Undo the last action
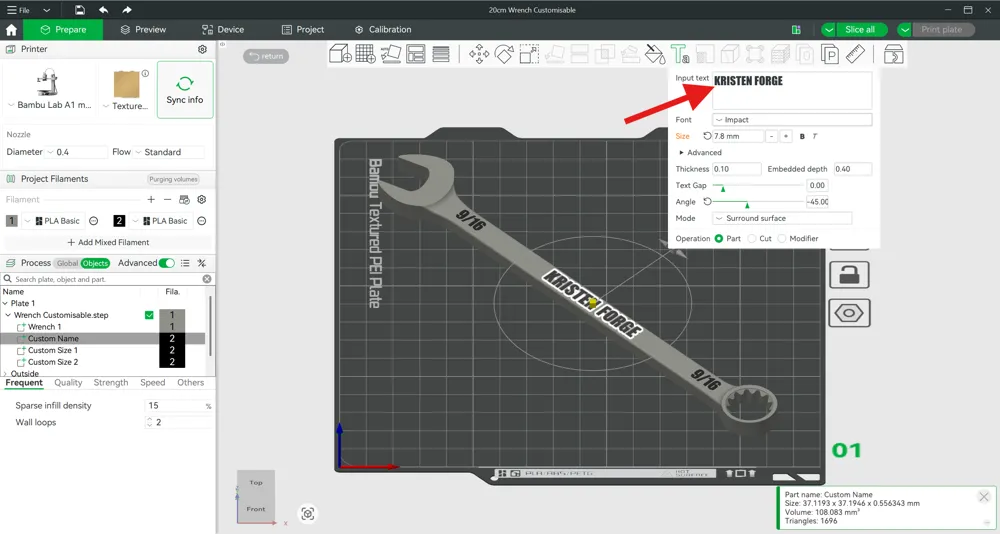Viewport: 1000px width, 534px height. click(103, 10)
